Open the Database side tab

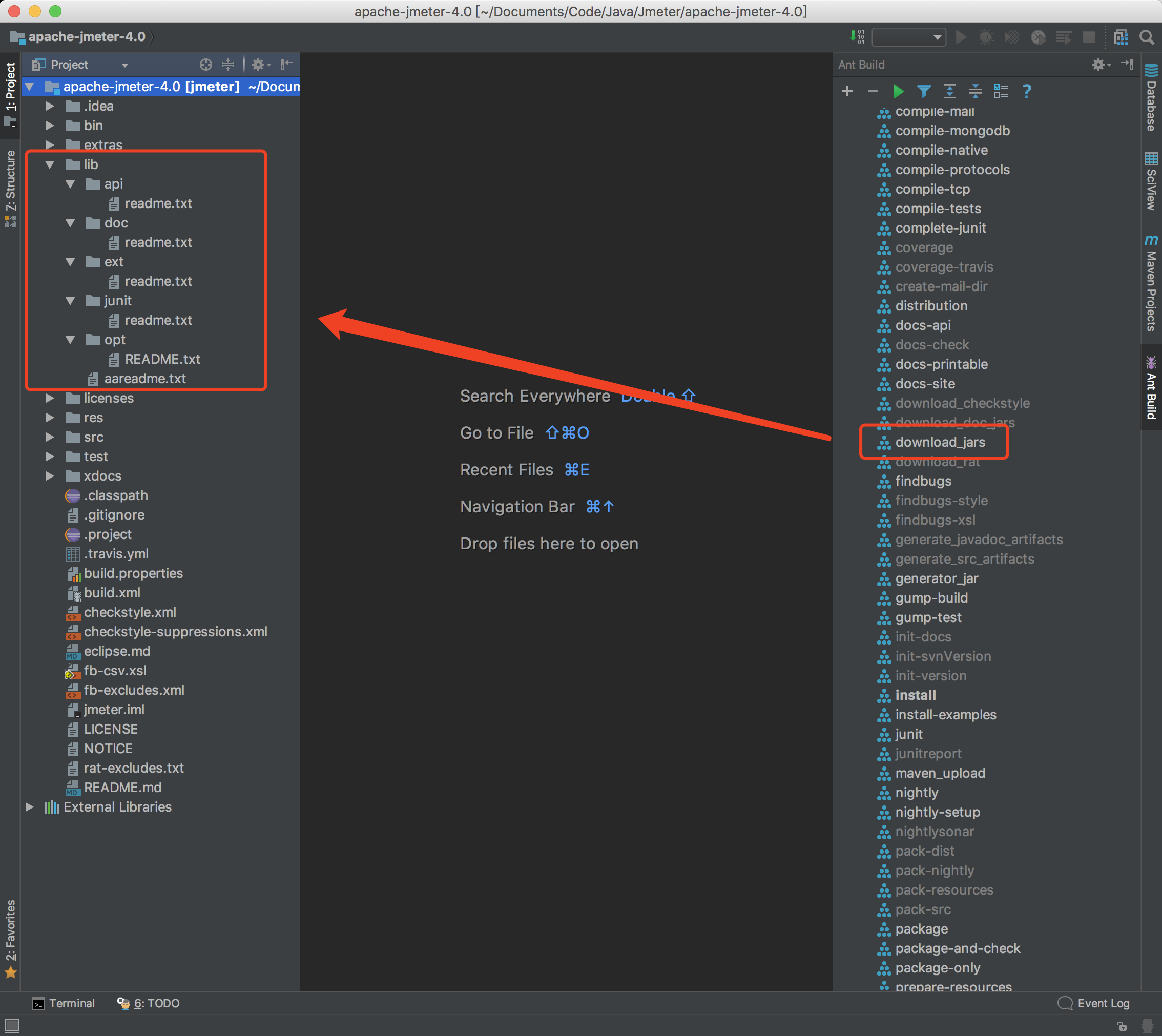1151,97
